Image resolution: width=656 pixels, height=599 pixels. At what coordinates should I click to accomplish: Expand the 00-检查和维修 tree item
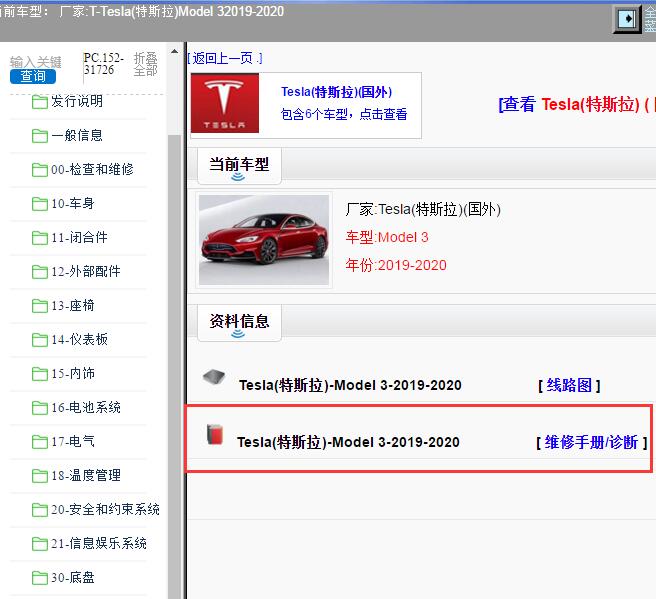tap(92, 169)
